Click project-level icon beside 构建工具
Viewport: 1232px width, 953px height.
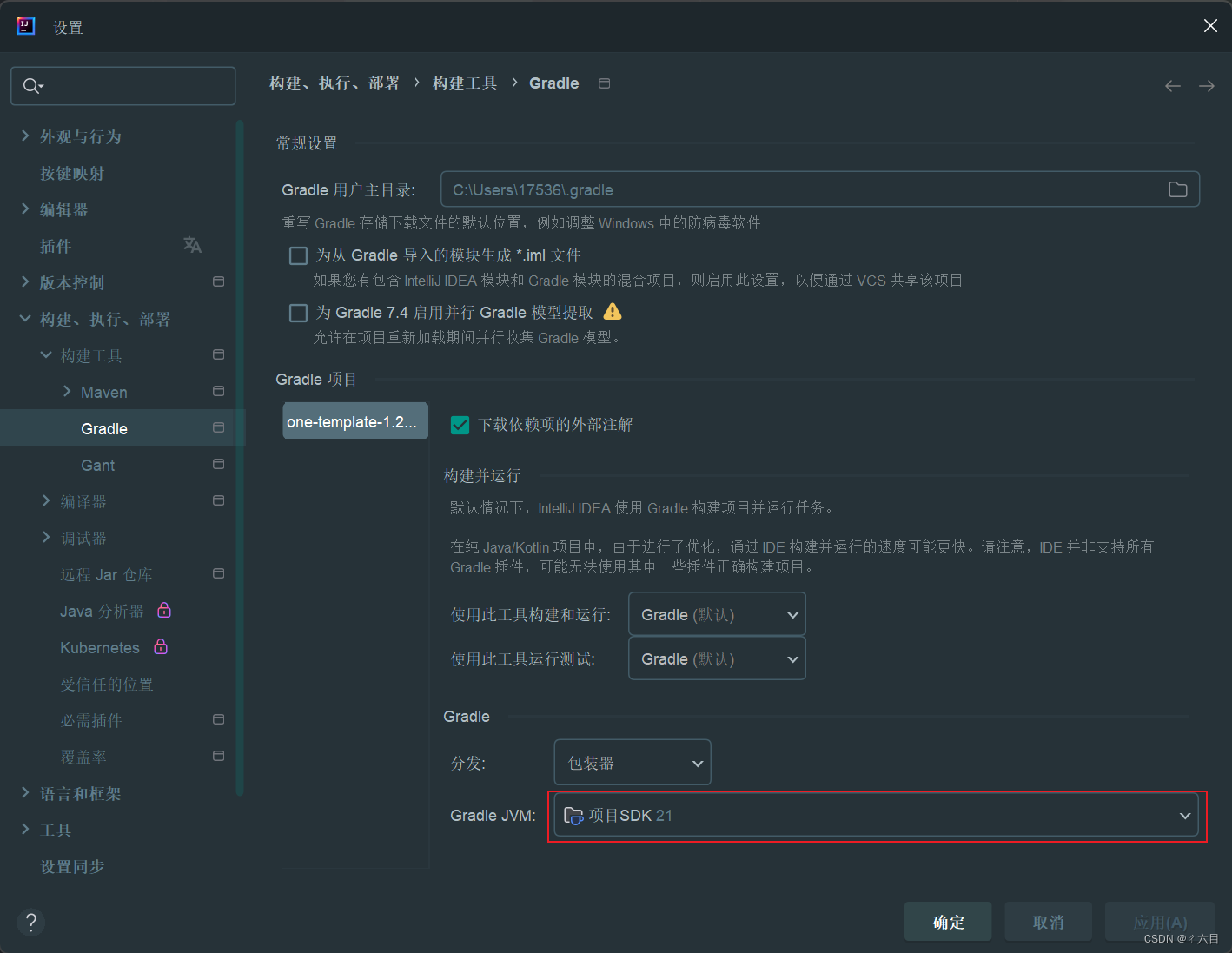(x=219, y=354)
